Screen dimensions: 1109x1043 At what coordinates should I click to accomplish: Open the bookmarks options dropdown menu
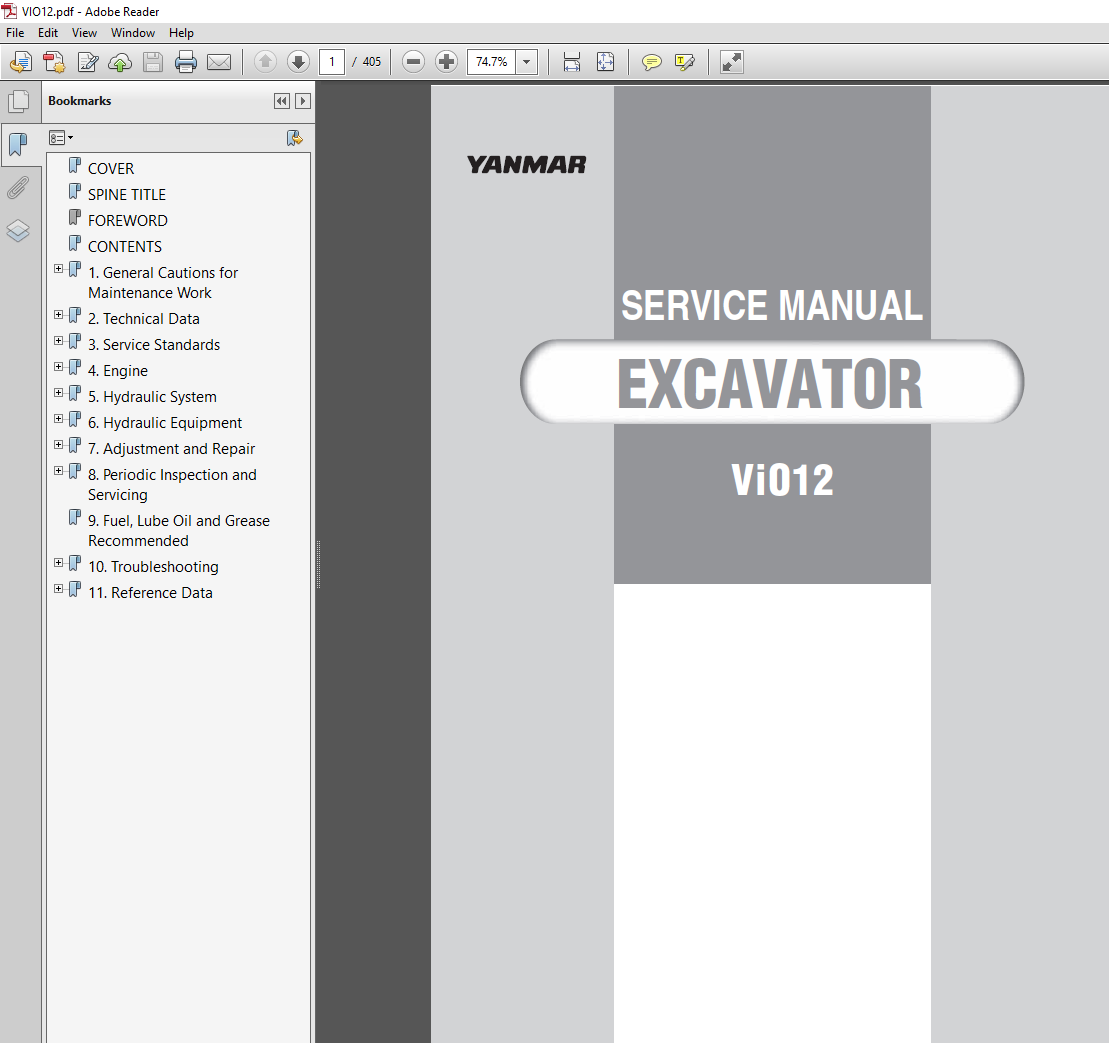[61, 138]
